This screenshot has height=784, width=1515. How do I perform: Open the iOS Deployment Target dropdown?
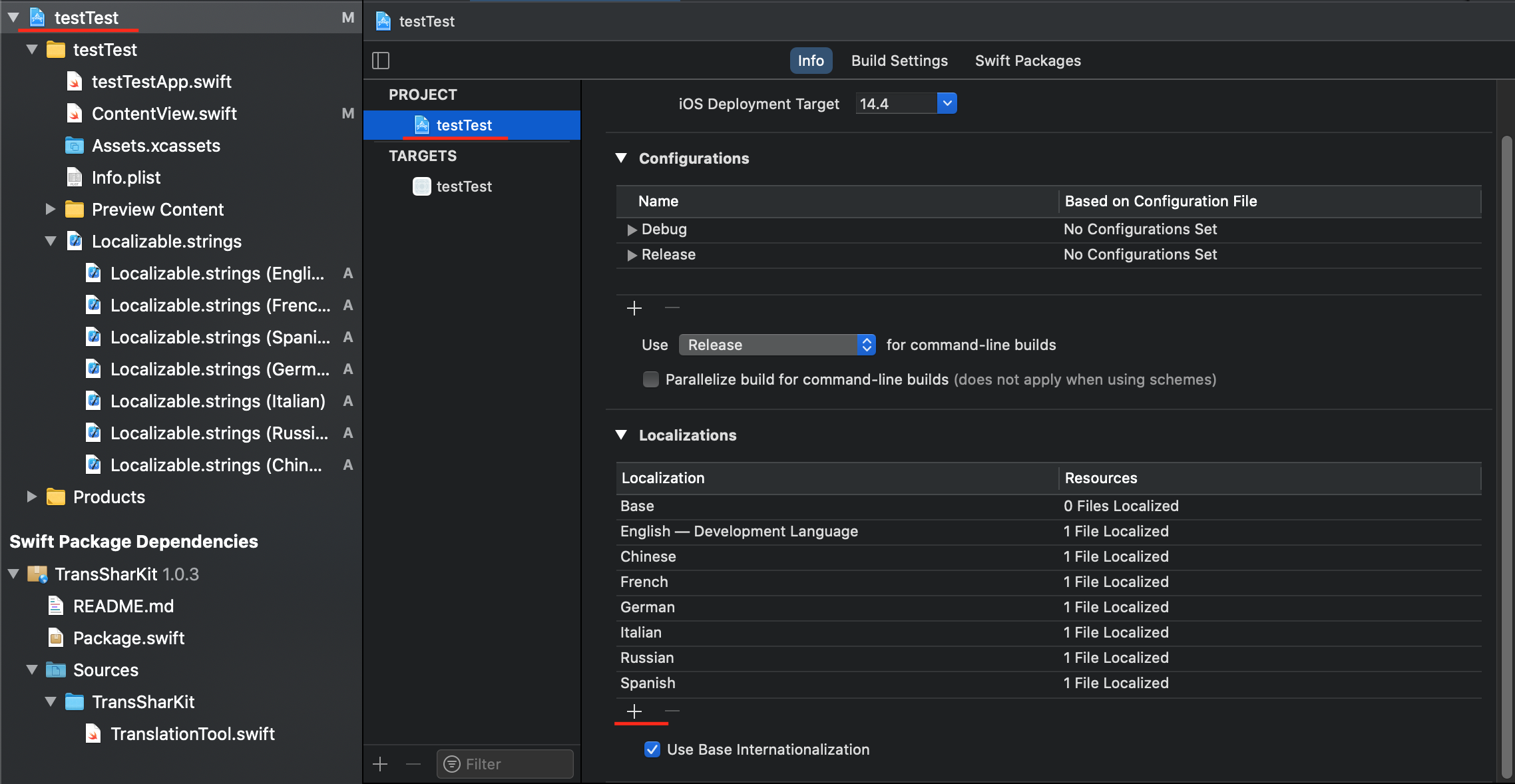947,103
